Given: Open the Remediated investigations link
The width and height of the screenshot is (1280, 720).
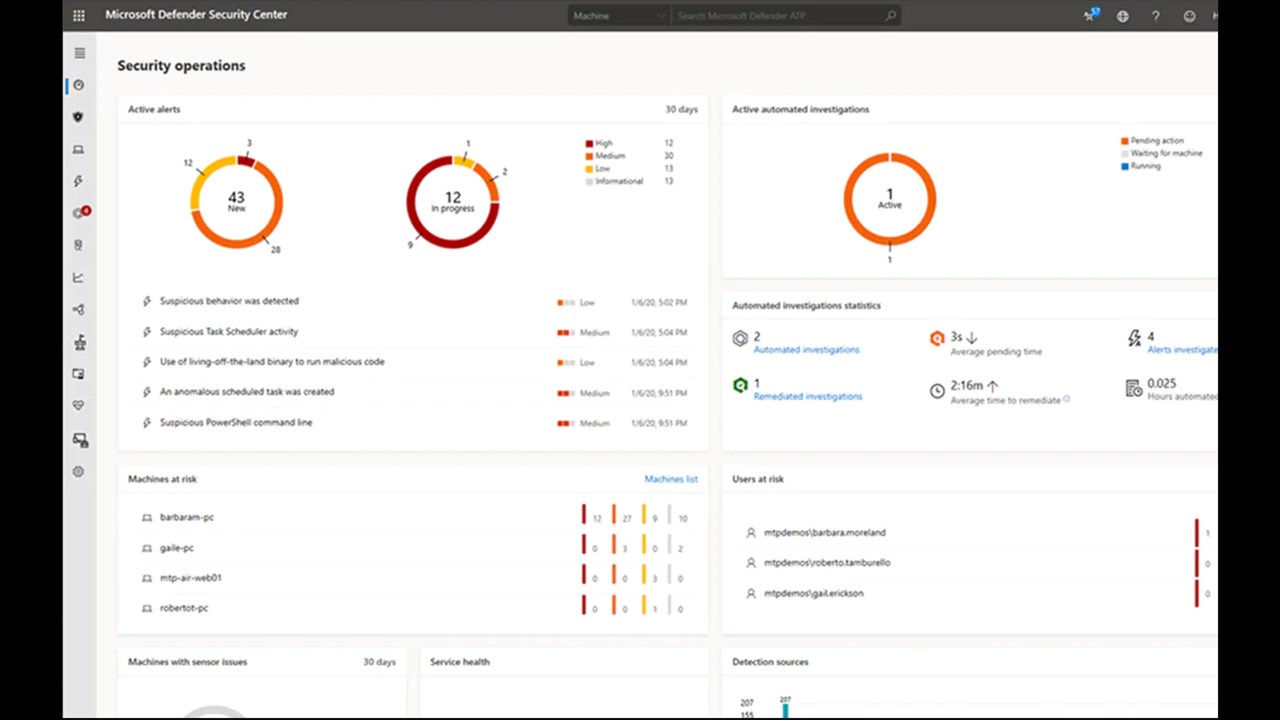Looking at the screenshot, I should pyautogui.click(x=807, y=397).
